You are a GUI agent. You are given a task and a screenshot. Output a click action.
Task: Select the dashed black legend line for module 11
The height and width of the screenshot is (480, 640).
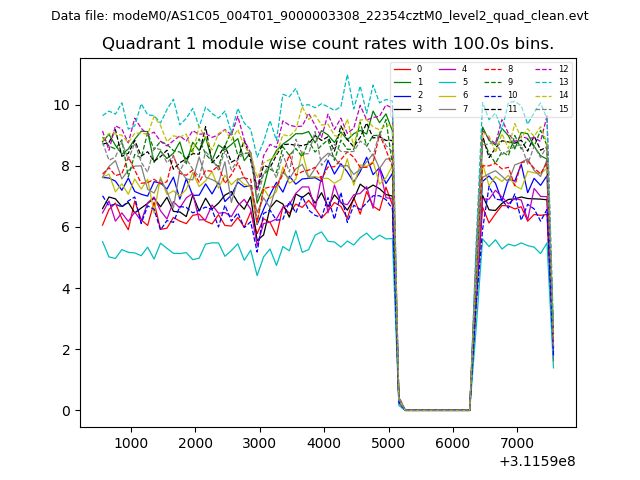[x=495, y=108]
